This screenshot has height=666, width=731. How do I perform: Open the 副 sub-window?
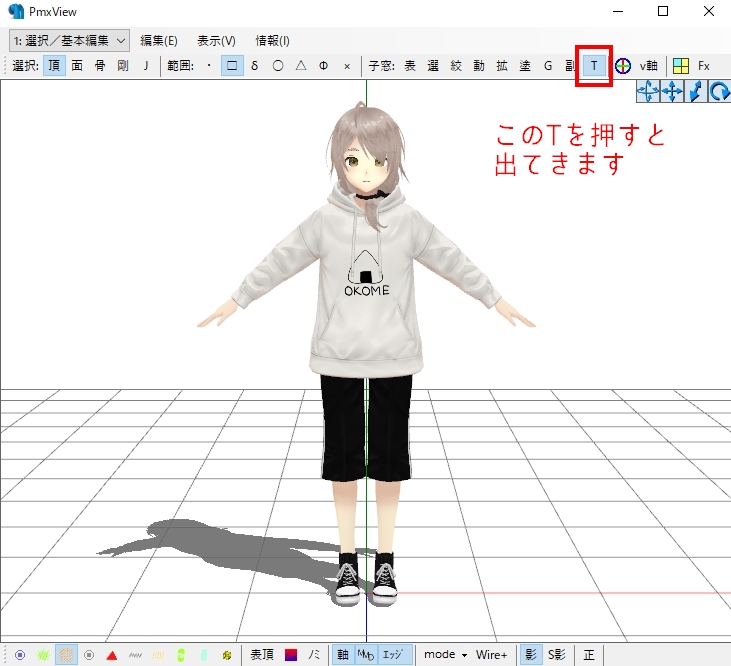(570, 66)
